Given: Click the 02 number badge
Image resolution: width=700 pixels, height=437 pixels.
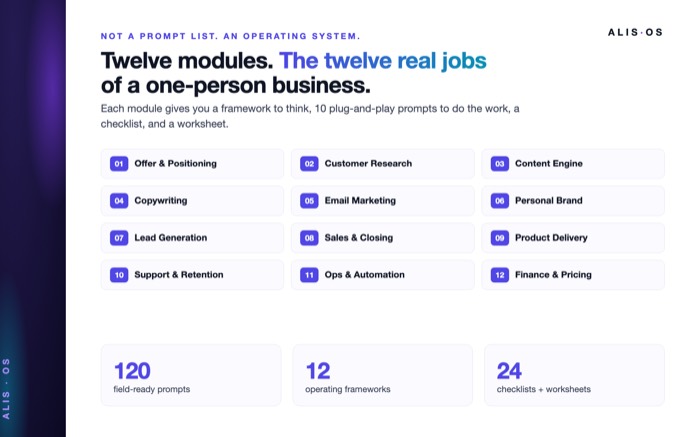Looking at the screenshot, I should [x=309, y=164].
